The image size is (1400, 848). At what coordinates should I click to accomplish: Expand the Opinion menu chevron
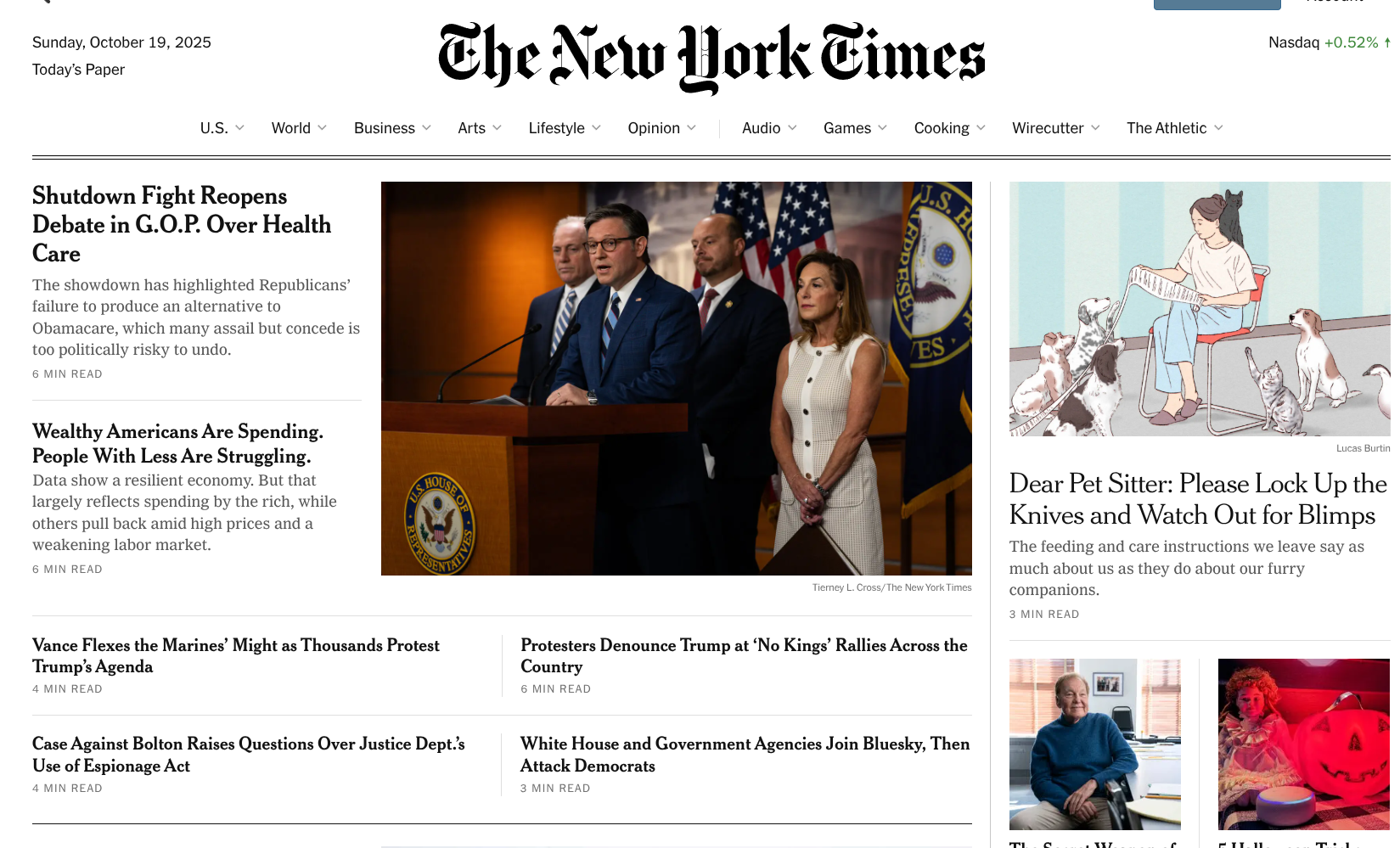(x=691, y=128)
